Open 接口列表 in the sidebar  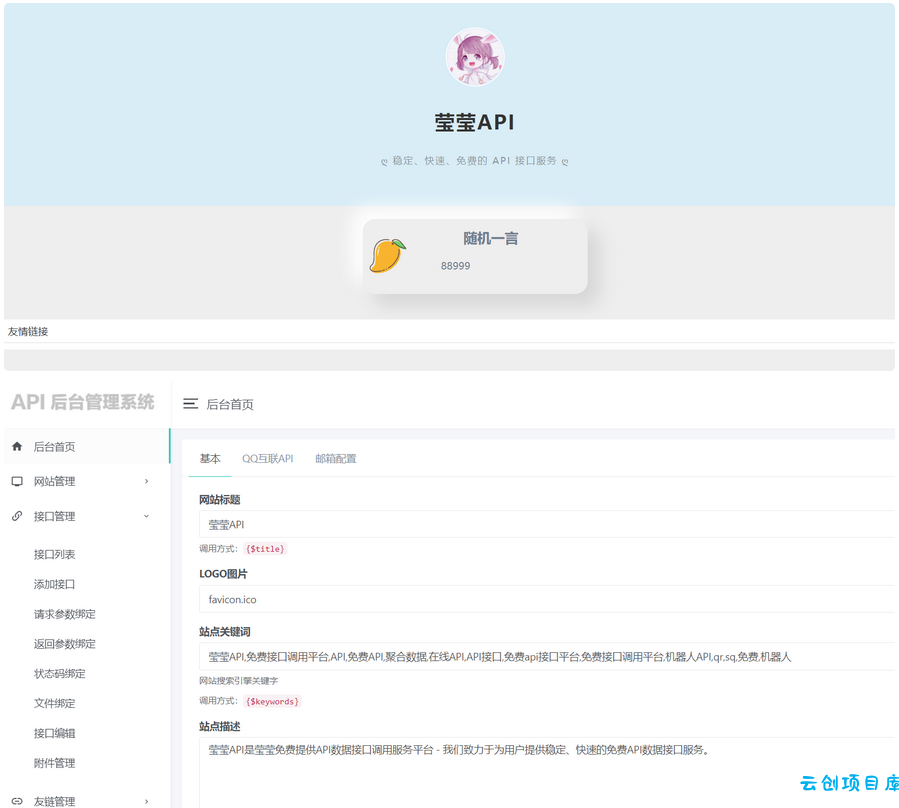[x=54, y=555]
